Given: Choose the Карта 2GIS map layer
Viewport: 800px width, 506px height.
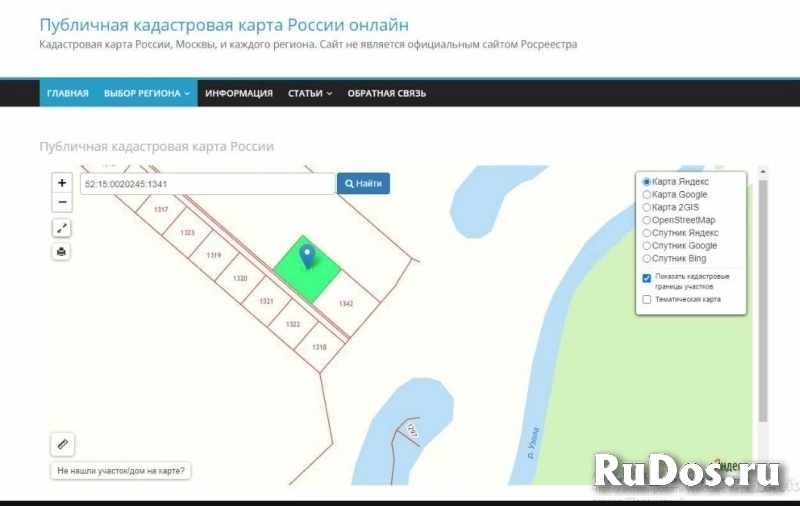Looking at the screenshot, I should pos(647,207).
